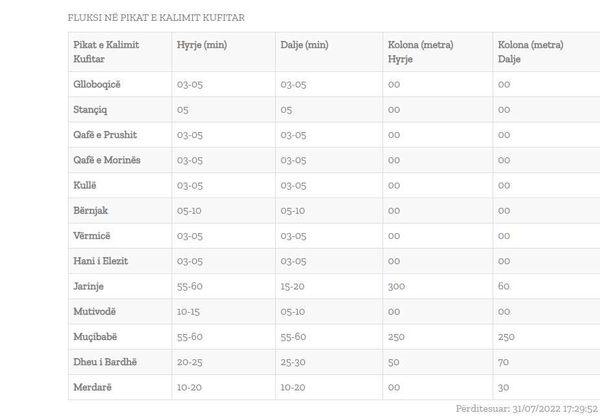Click the Bërnjak entry time 05-10
The height and width of the screenshot is (417, 600).
coord(189,210)
